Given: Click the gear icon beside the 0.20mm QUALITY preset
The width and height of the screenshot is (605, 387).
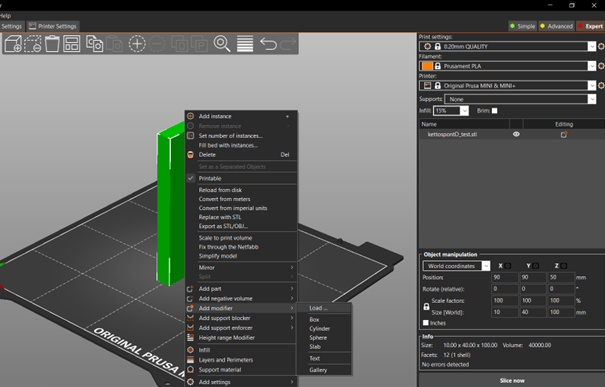Looking at the screenshot, I should (601, 46).
